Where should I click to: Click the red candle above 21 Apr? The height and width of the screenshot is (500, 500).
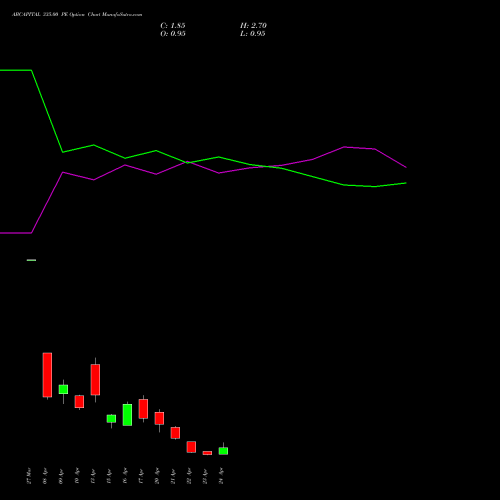[x=175, y=433]
